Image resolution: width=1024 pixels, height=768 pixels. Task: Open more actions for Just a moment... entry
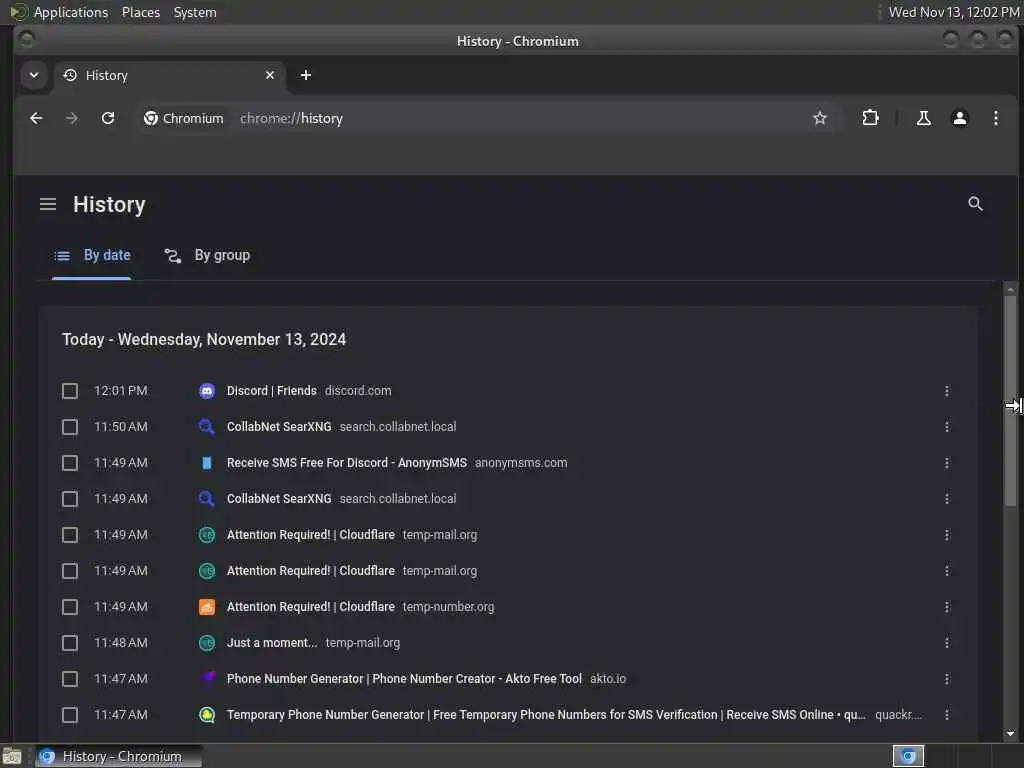946,643
